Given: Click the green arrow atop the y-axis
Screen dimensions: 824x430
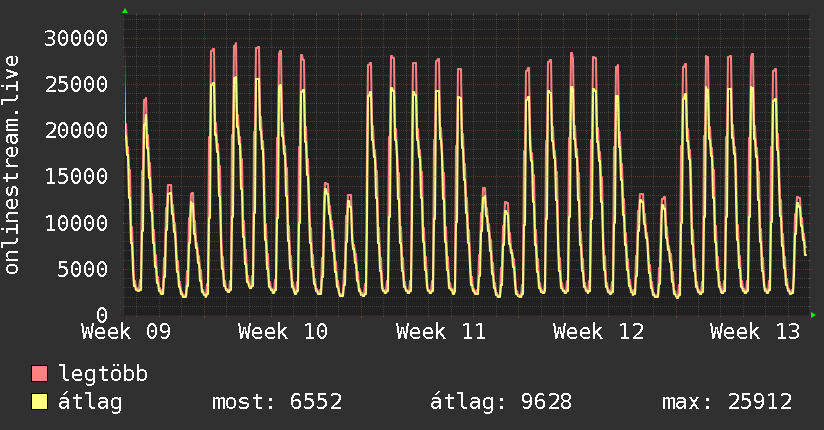Looking at the screenshot, I should click(125, 11).
